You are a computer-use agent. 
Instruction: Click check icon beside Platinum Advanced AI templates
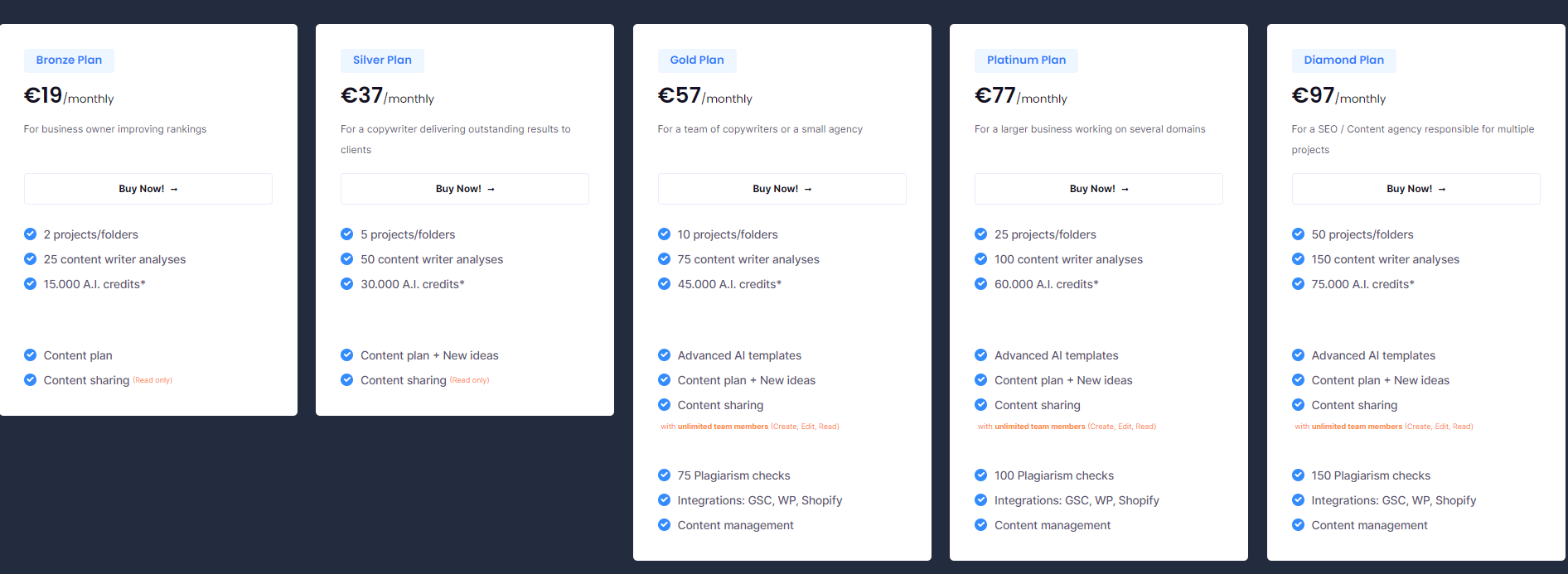(981, 355)
